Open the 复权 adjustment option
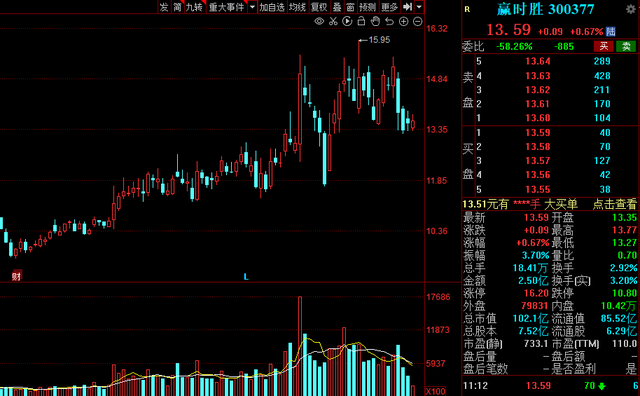Viewport: 640px width, 396px height. pyautogui.click(x=319, y=7)
